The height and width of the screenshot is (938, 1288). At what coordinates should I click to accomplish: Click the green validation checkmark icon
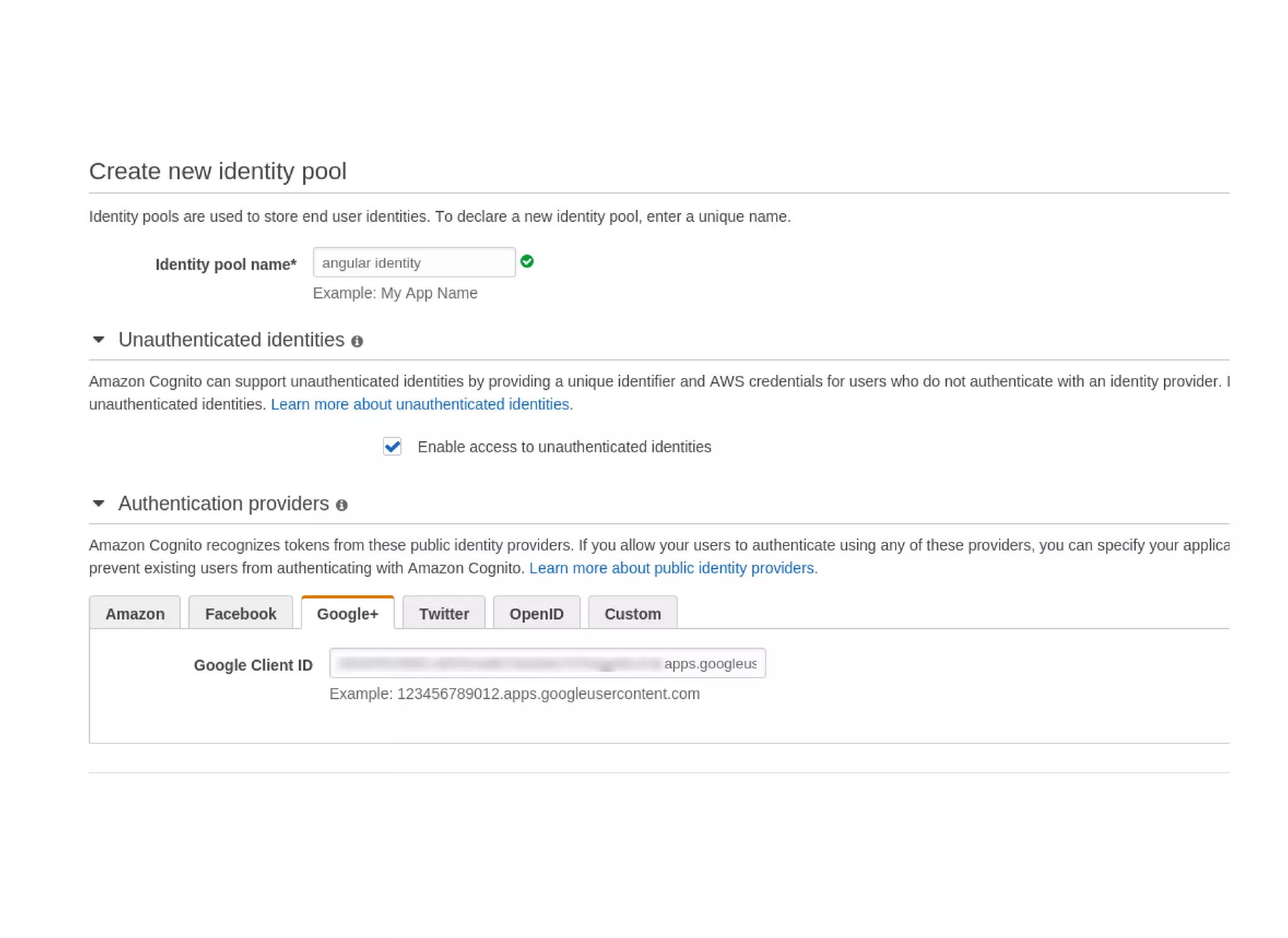point(527,262)
